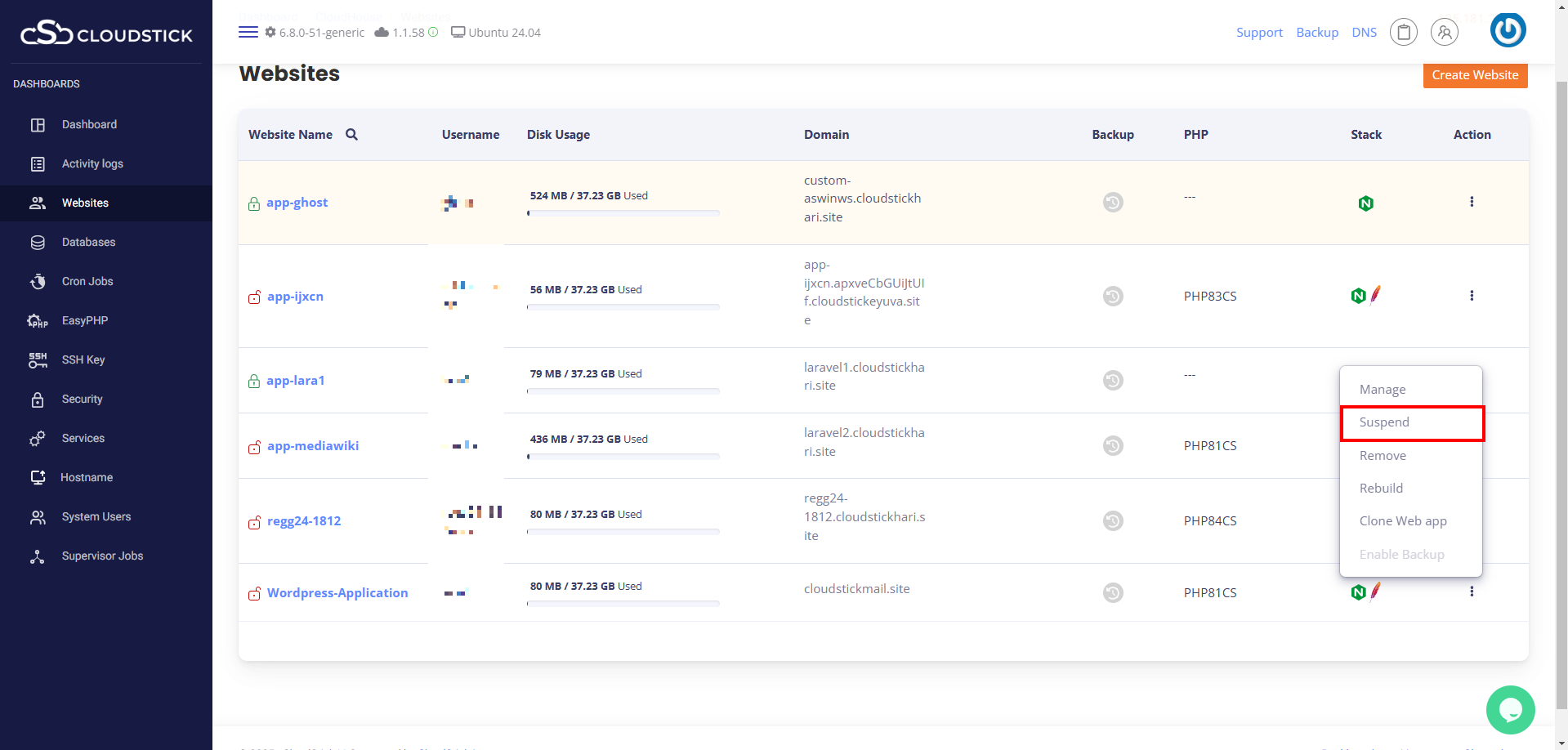Click Nginx stack icon for app-ghost
1568x750 pixels.
coord(1365,203)
